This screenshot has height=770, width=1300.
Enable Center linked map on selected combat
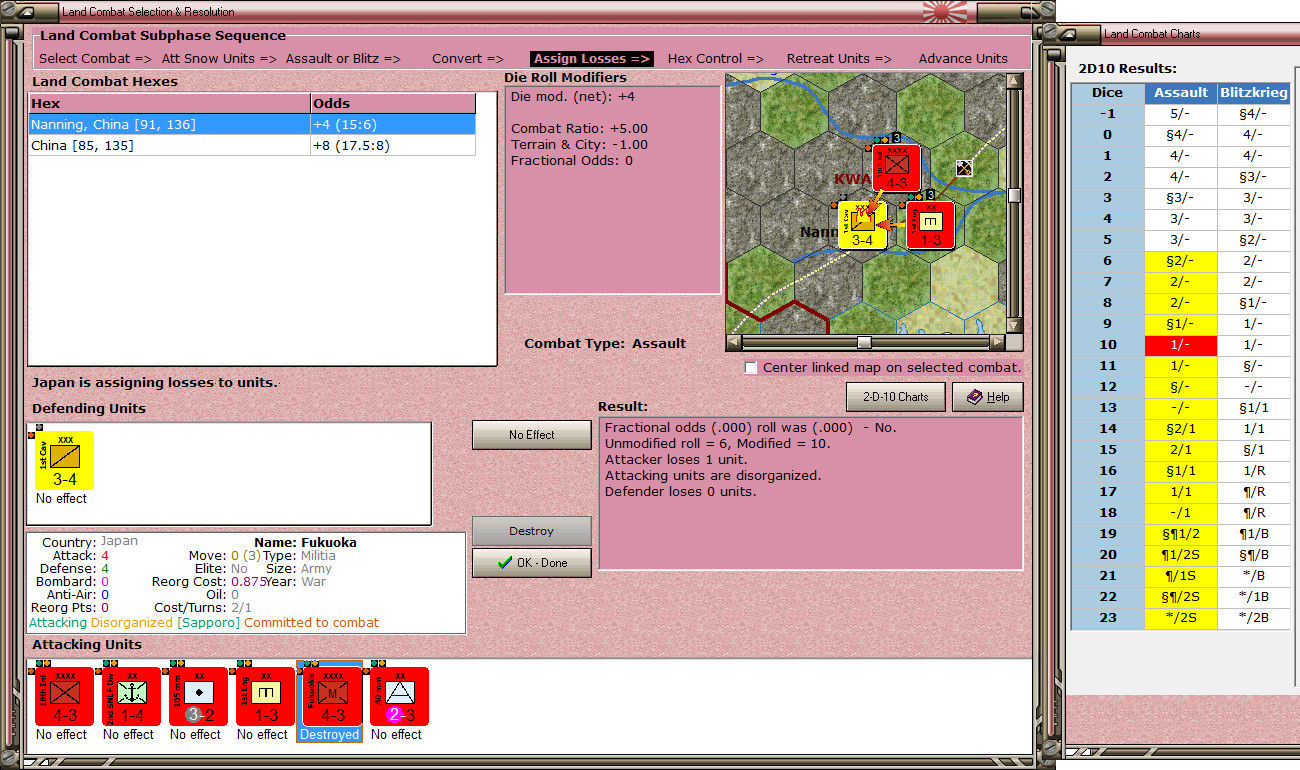click(751, 367)
